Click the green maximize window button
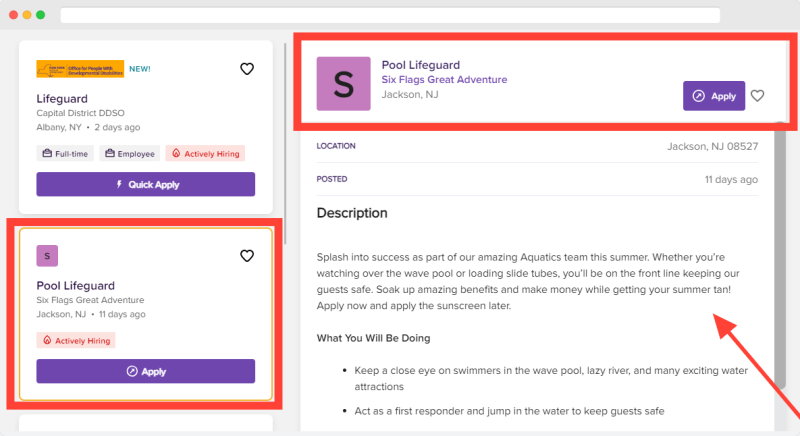The width and height of the screenshot is (800, 436). coord(41,15)
